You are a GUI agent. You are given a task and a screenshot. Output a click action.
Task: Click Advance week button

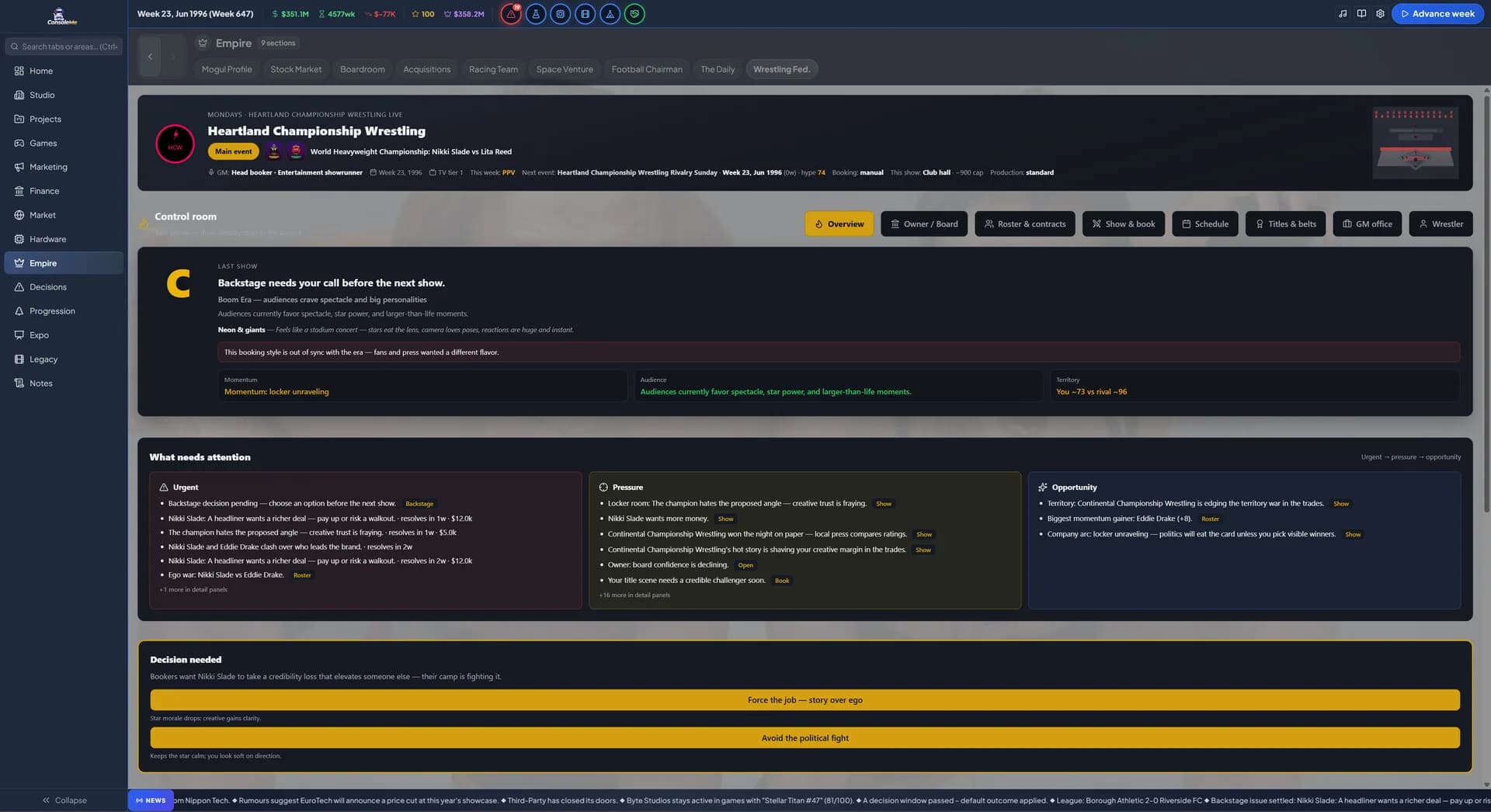1437,14
